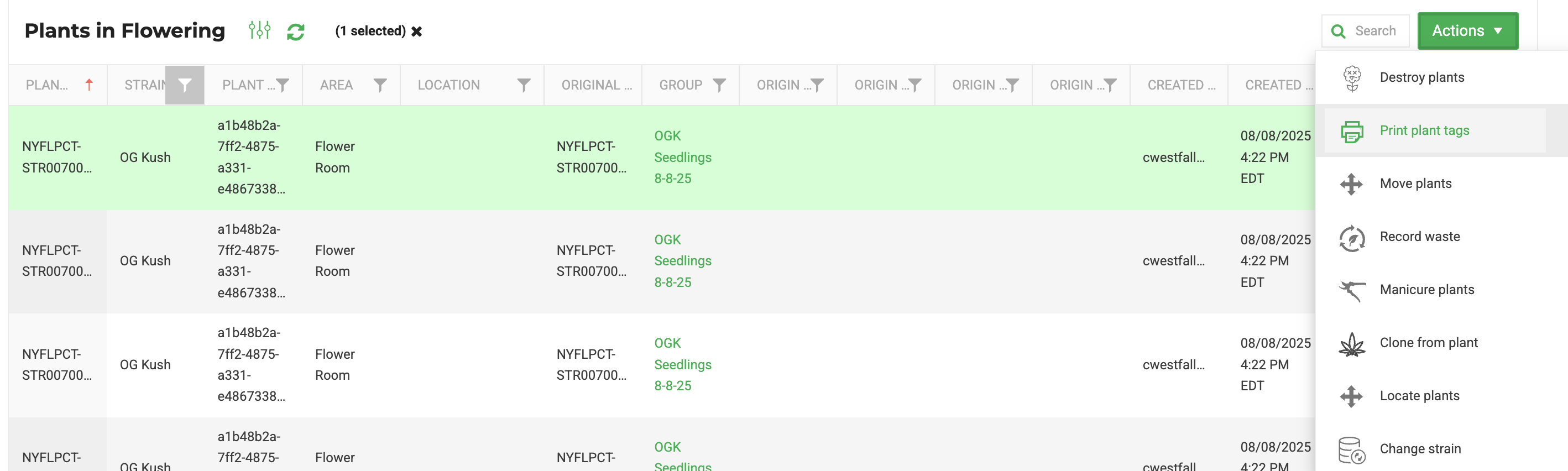Open the GROUP column filter icon
1568x471 pixels.
pos(719,85)
